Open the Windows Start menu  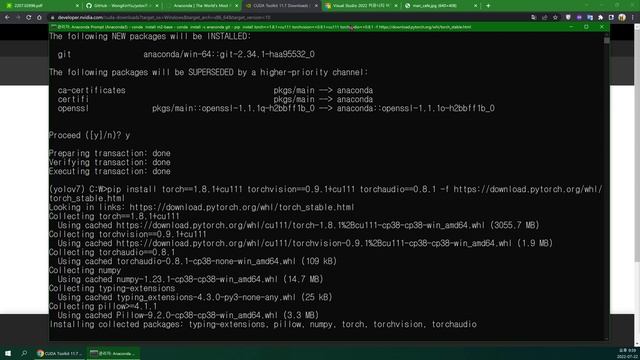[8, 353]
